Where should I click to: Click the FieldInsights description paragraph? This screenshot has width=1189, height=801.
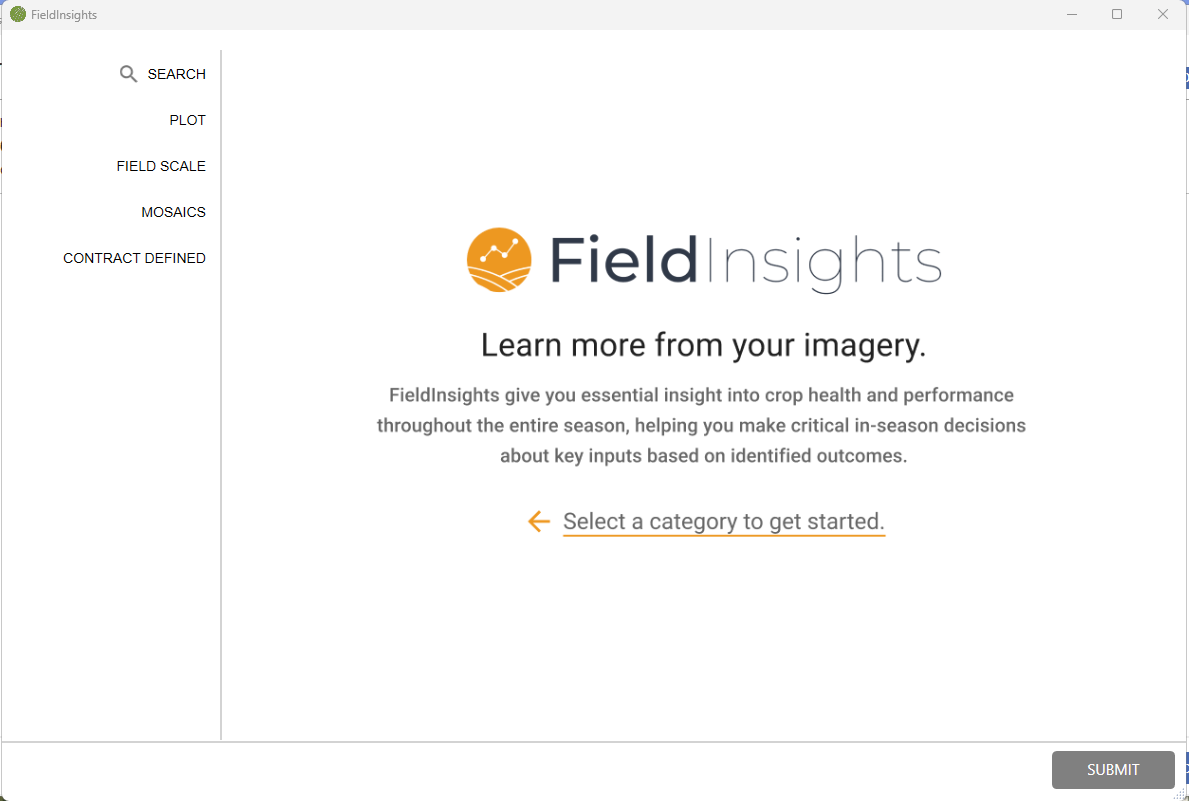click(701, 425)
